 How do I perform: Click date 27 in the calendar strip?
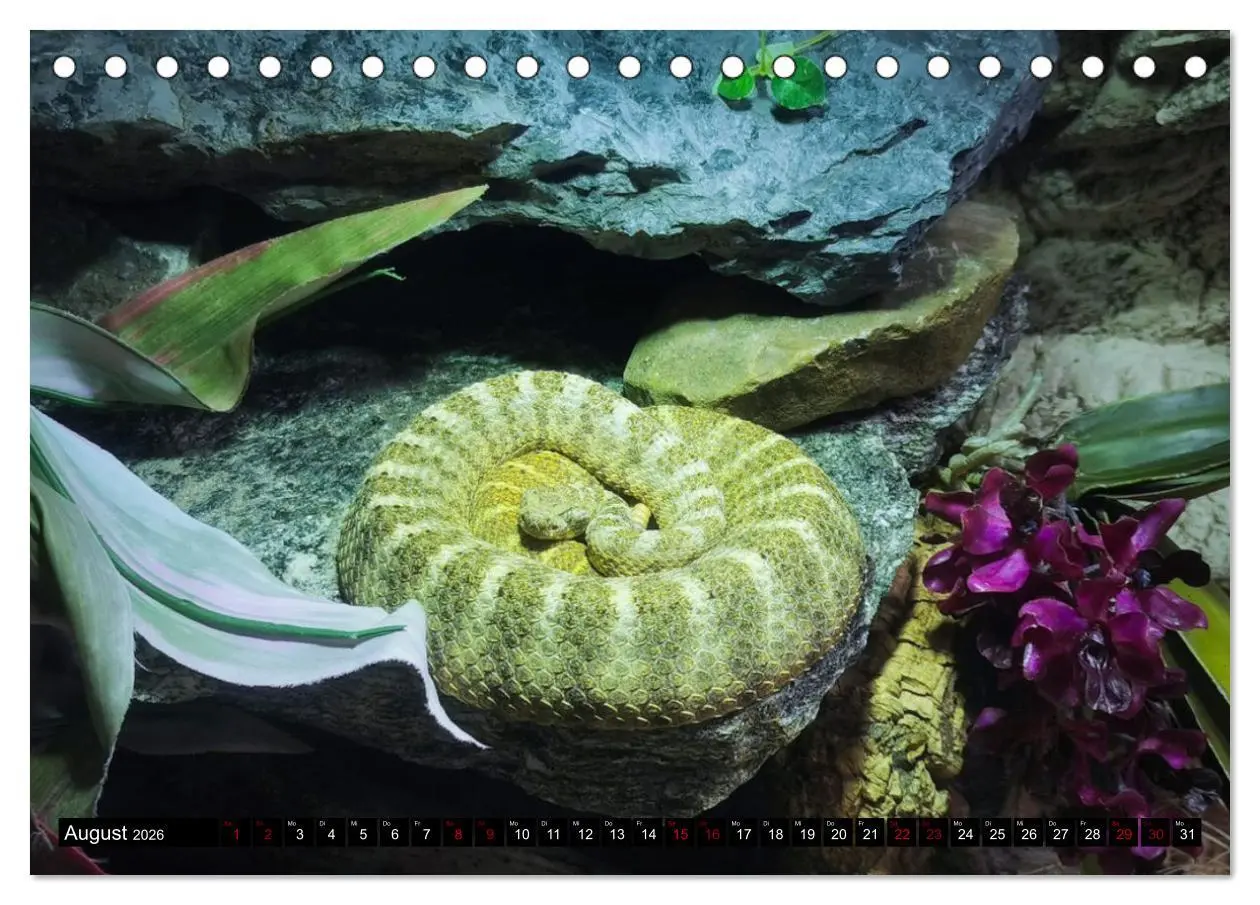(1060, 833)
